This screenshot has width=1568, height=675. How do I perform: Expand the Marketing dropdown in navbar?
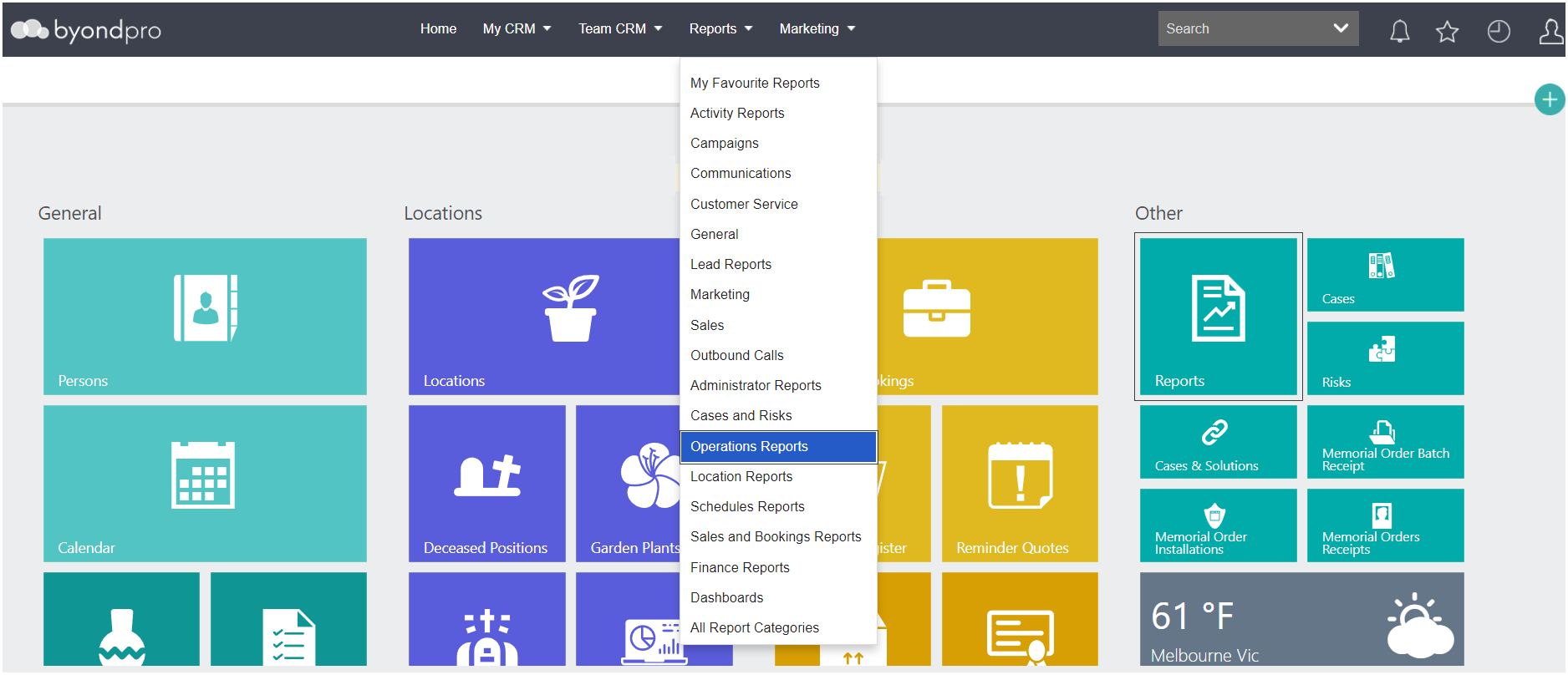[x=817, y=29]
